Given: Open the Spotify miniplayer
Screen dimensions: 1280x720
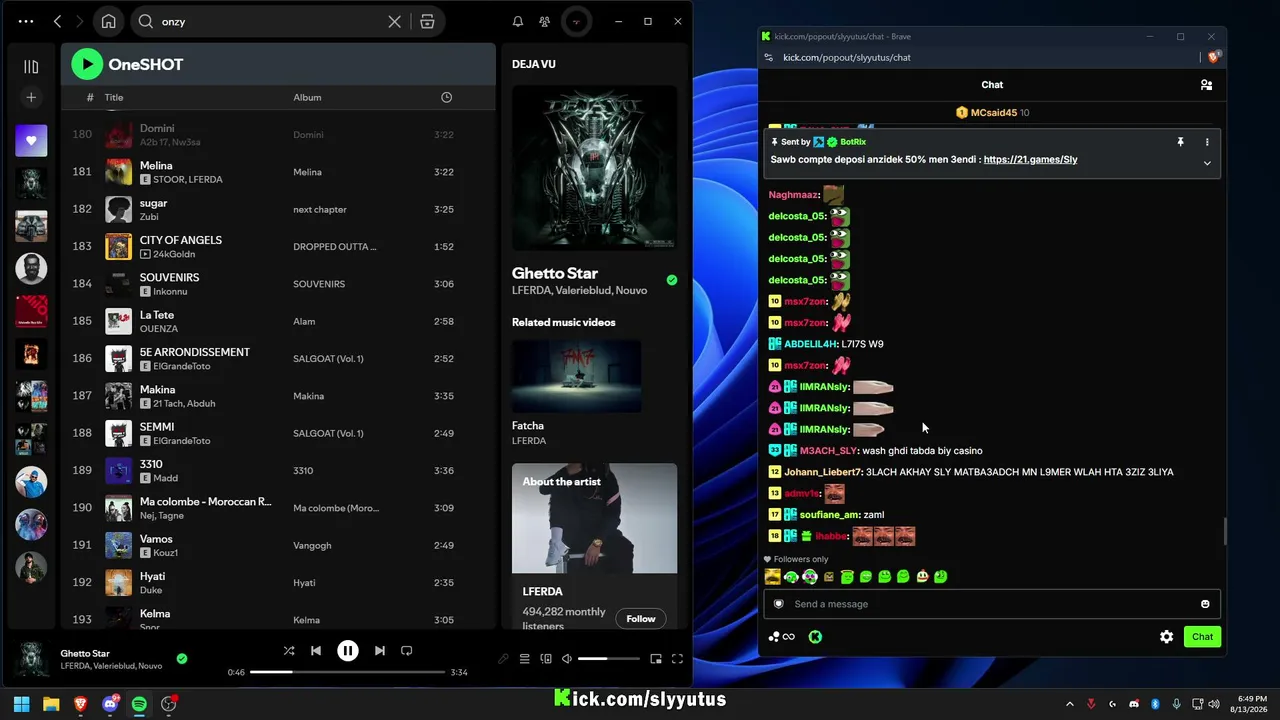Looking at the screenshot, I should tap(656, 659).
